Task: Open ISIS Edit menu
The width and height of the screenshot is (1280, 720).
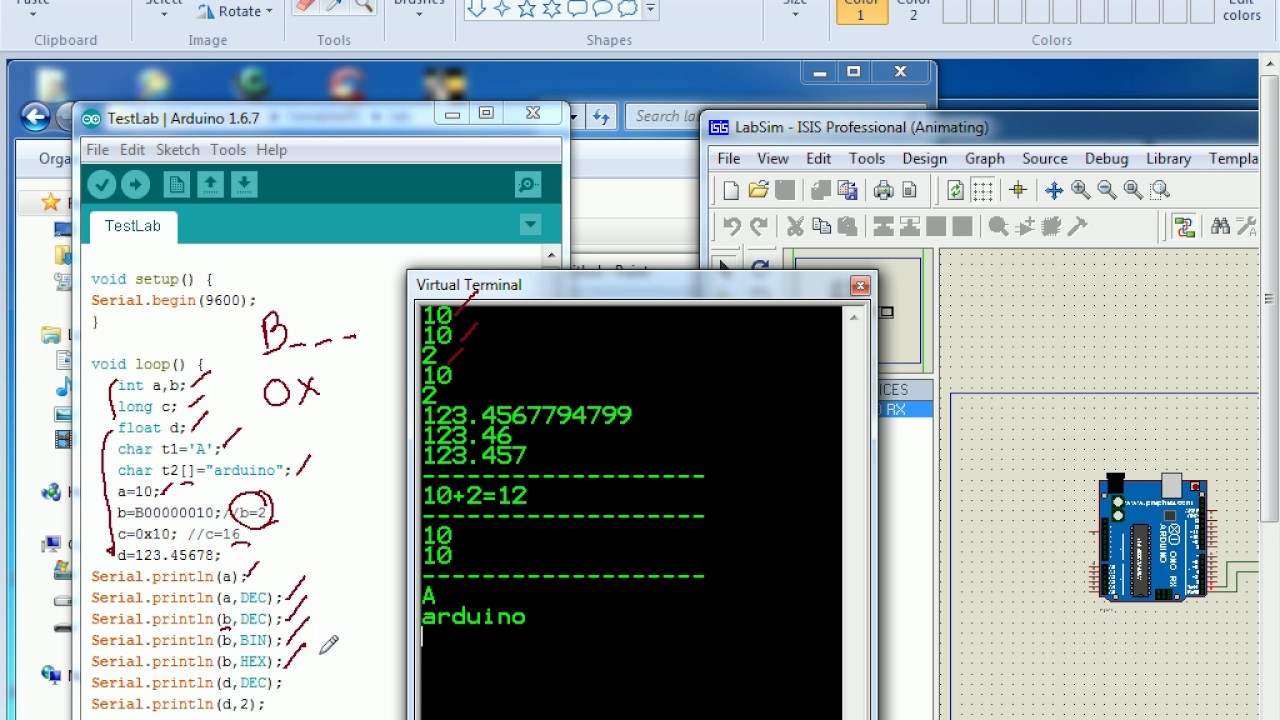Action: (818, 158)
